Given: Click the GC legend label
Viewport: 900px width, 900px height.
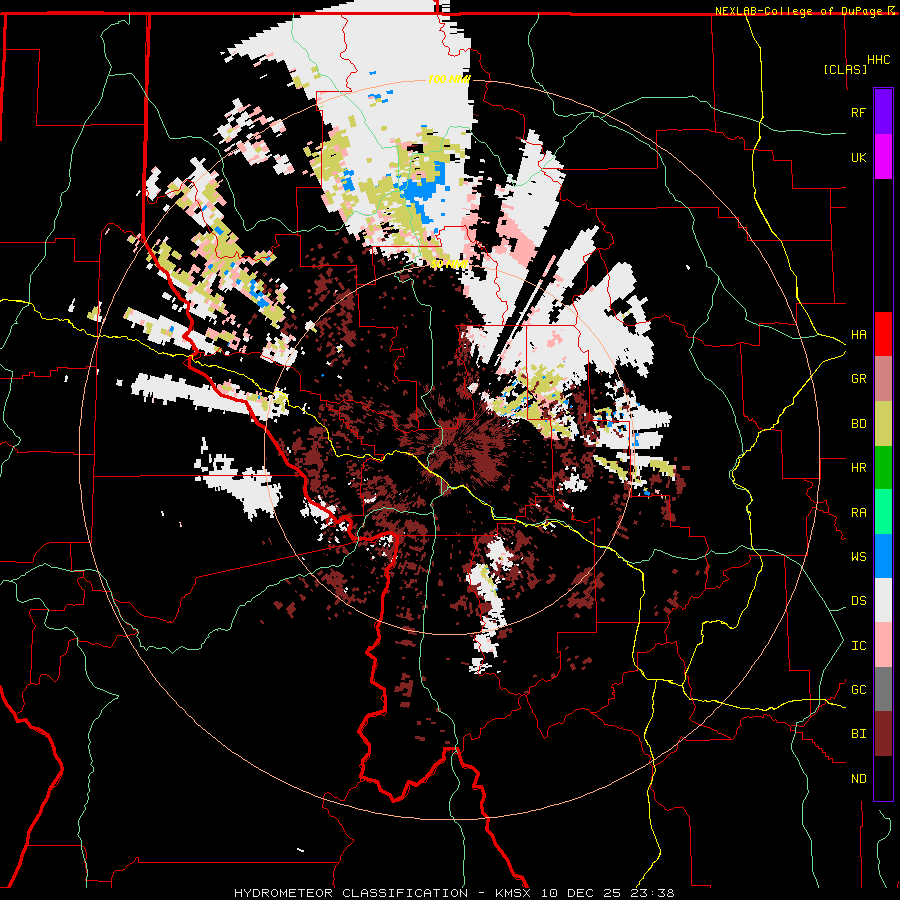Looking at the screenshot, I should point(858,690).
